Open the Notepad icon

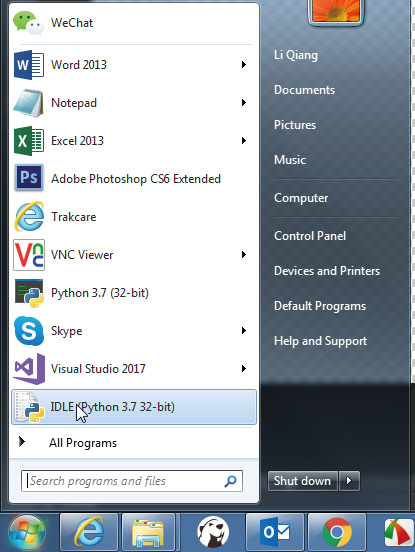click(x=28, y=103)
